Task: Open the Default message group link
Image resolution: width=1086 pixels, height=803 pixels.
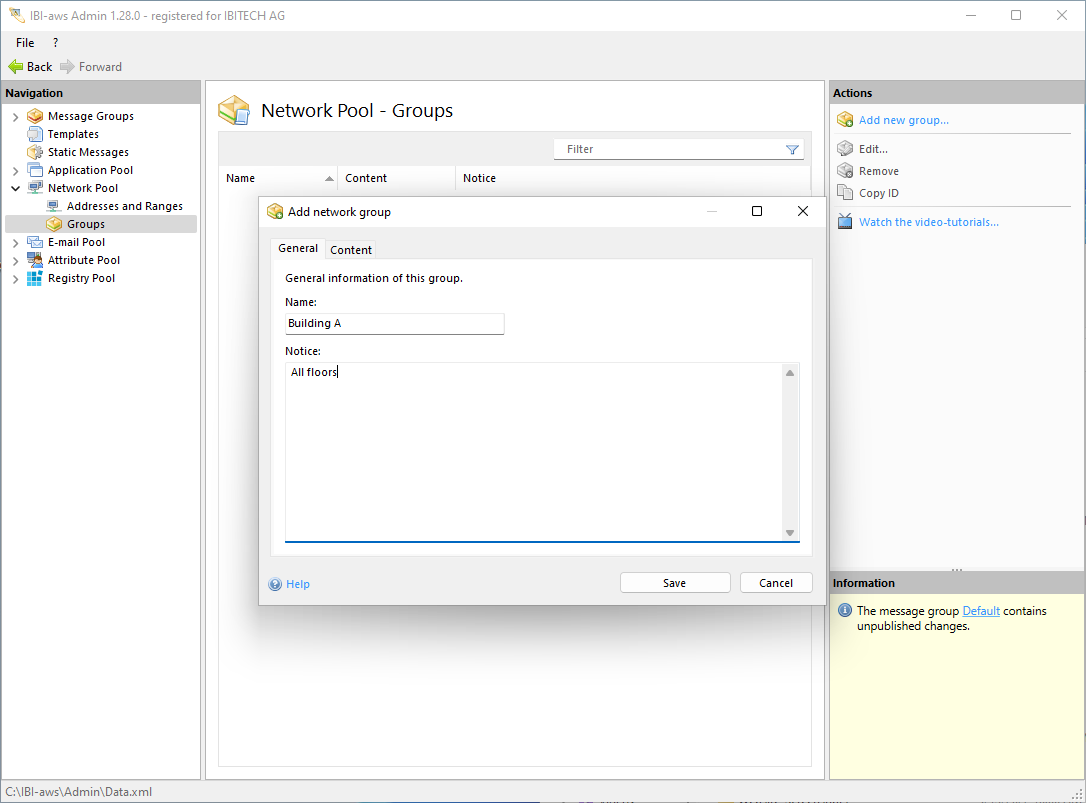Action: point(980,611)
